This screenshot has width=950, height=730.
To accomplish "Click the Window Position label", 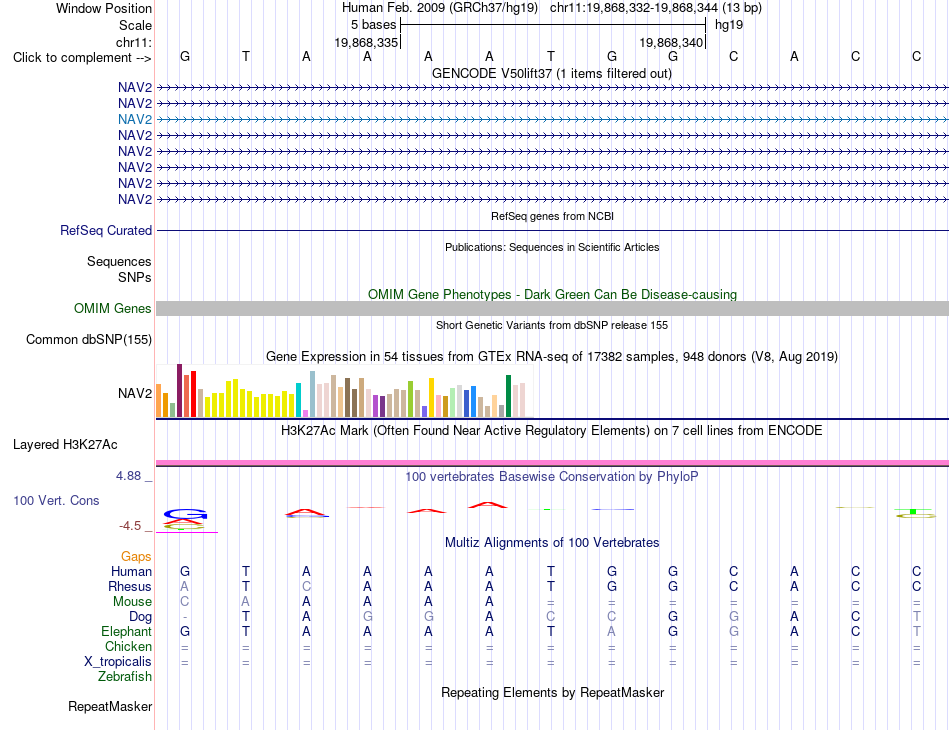I will pyautogui.click(x=104, y=8).
